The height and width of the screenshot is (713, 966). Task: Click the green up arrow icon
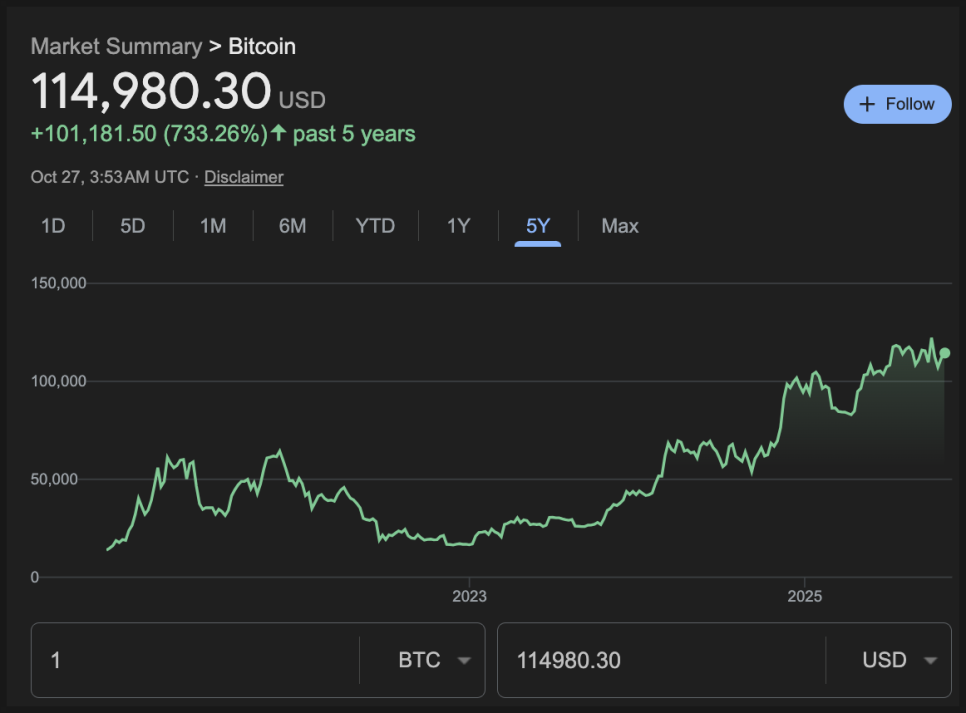(279, 133)
